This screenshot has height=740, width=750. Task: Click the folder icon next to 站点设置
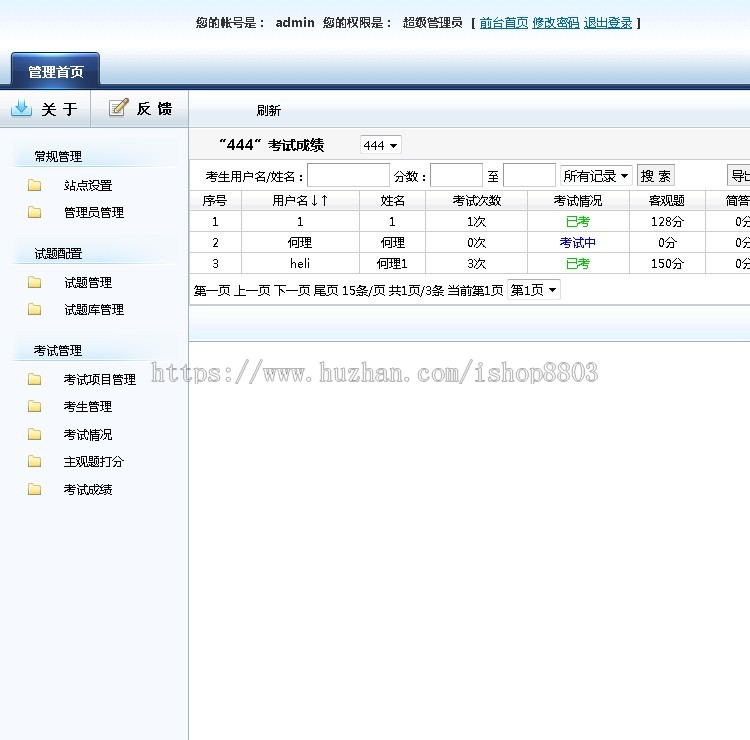pos(34,185)
